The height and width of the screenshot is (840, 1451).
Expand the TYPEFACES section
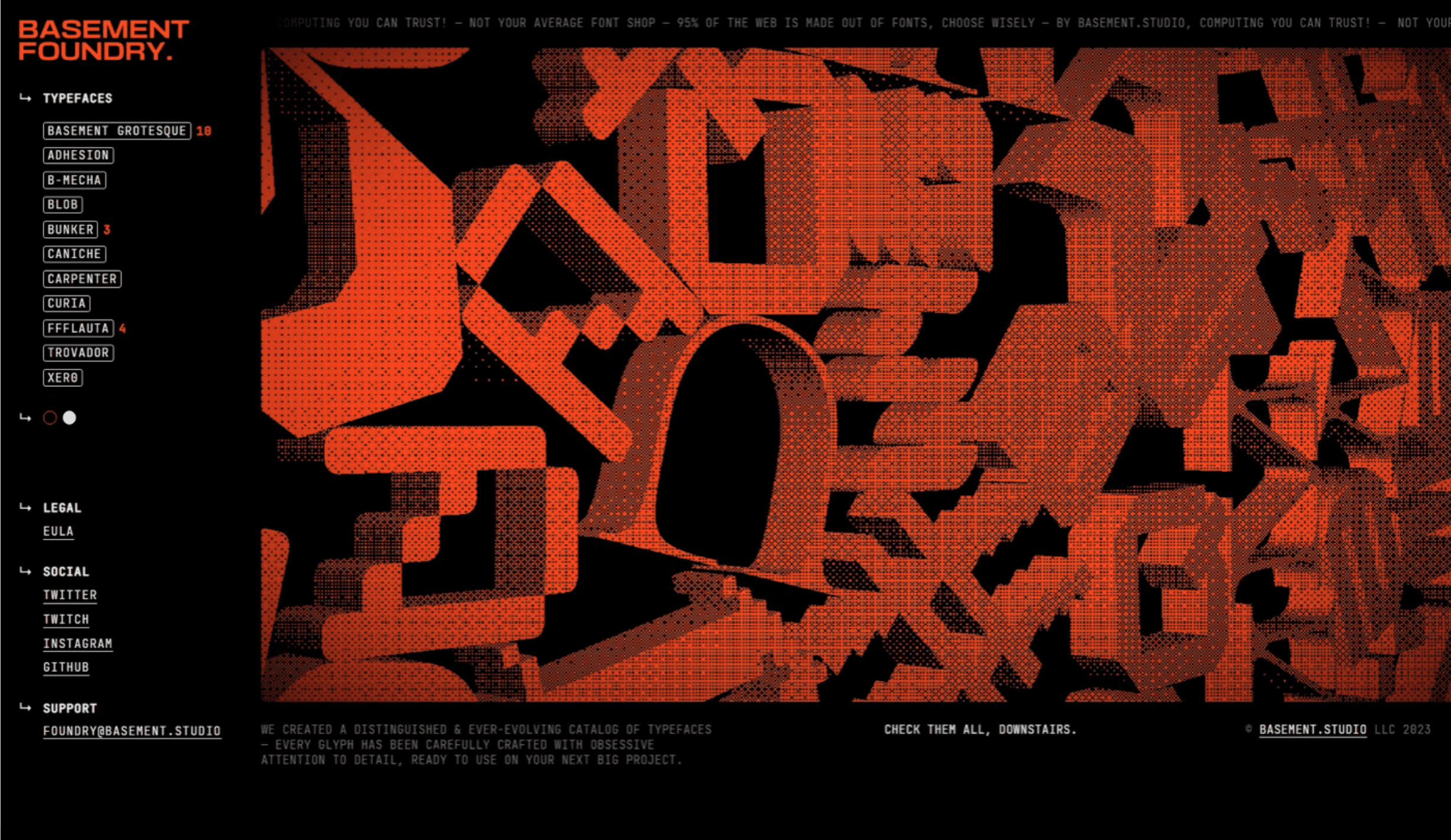pos(78,97)
